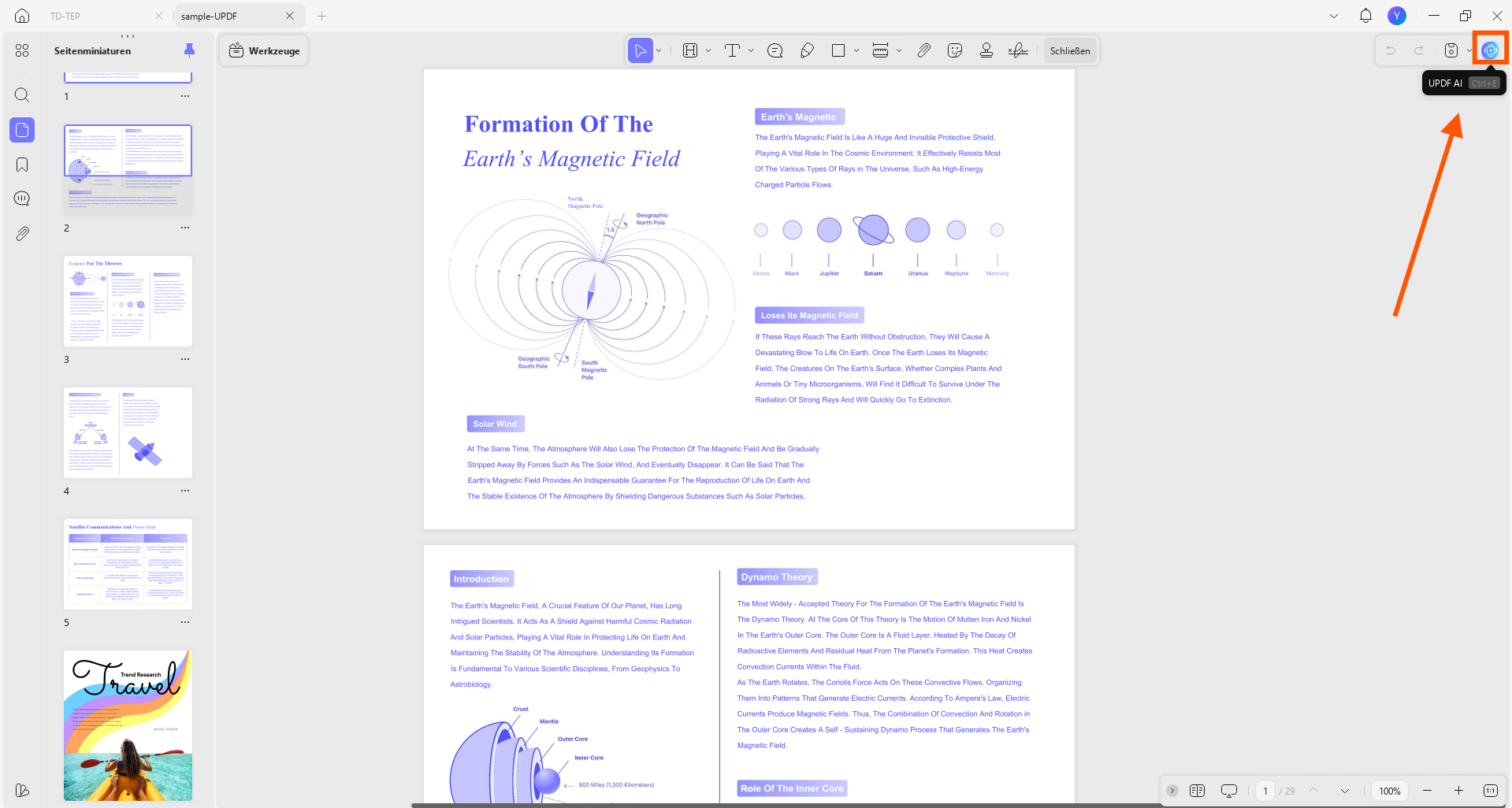1512x808 pixels.
Task: Collapse the bottom navigation bar arrow
Action: [x=1172, y=791]
